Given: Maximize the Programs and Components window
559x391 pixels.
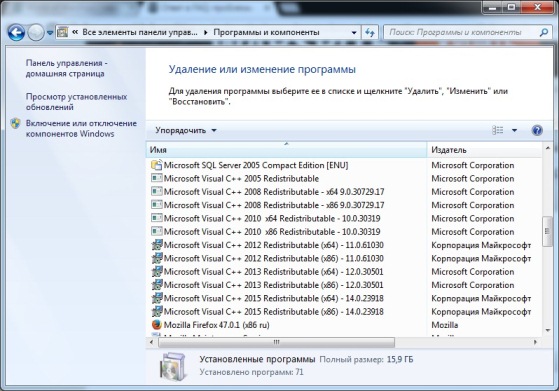Looking at the screenshot, I should 511,7.
